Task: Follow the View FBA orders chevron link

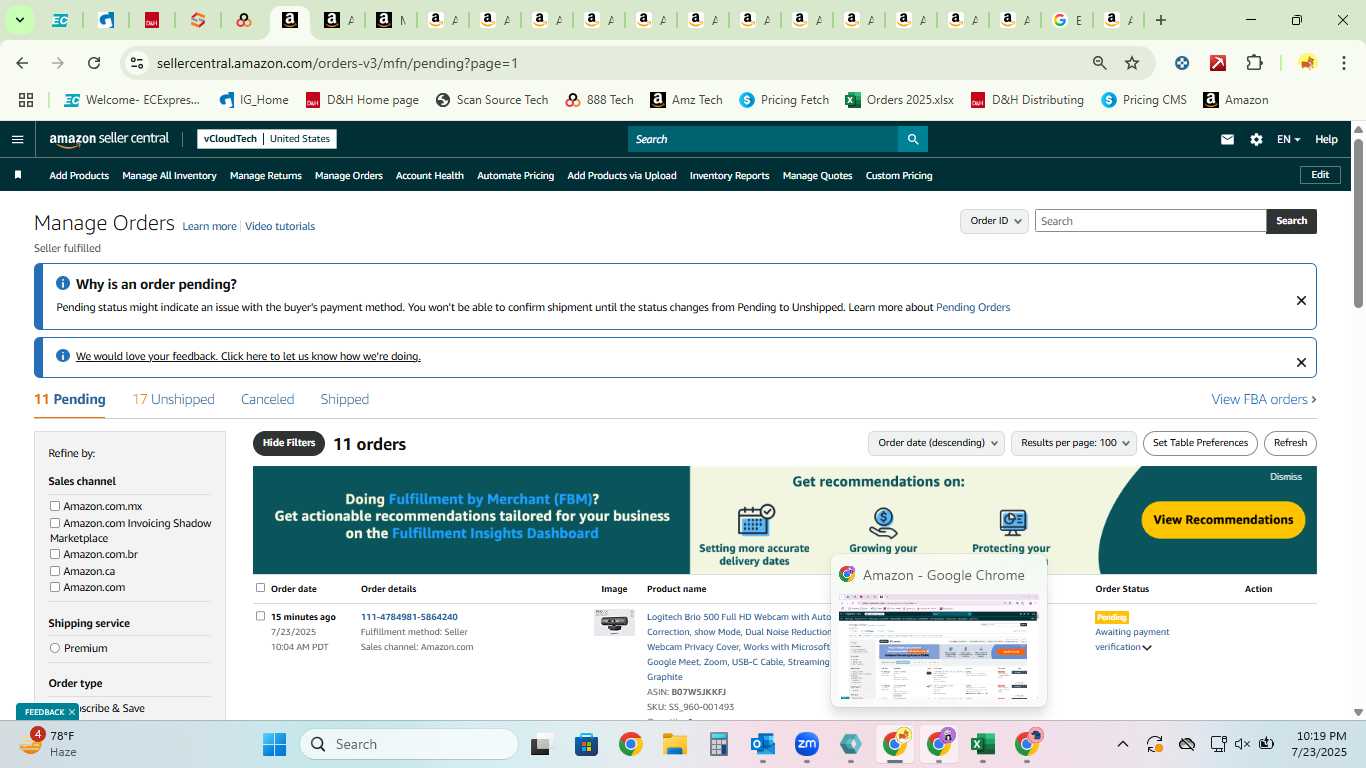Action: point(1264,399)
